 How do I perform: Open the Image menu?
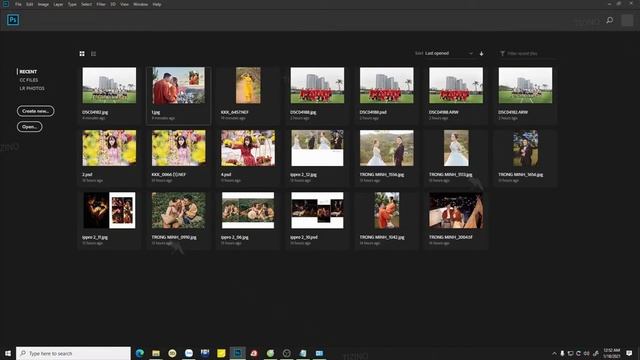point(43,4)
